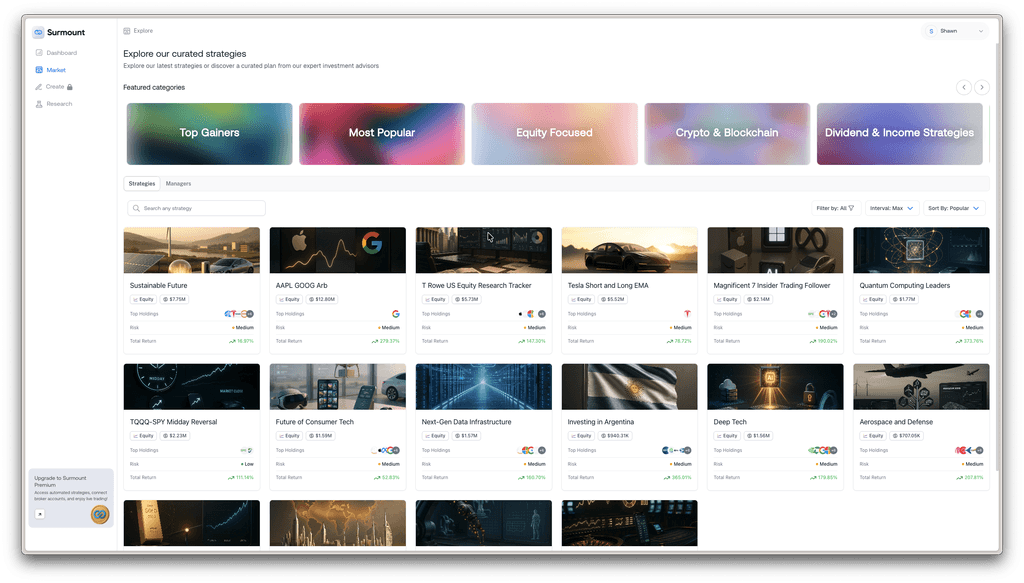
Task: Click Low risk on TQQQ-SPY card
Action: (x=248, y=464)
